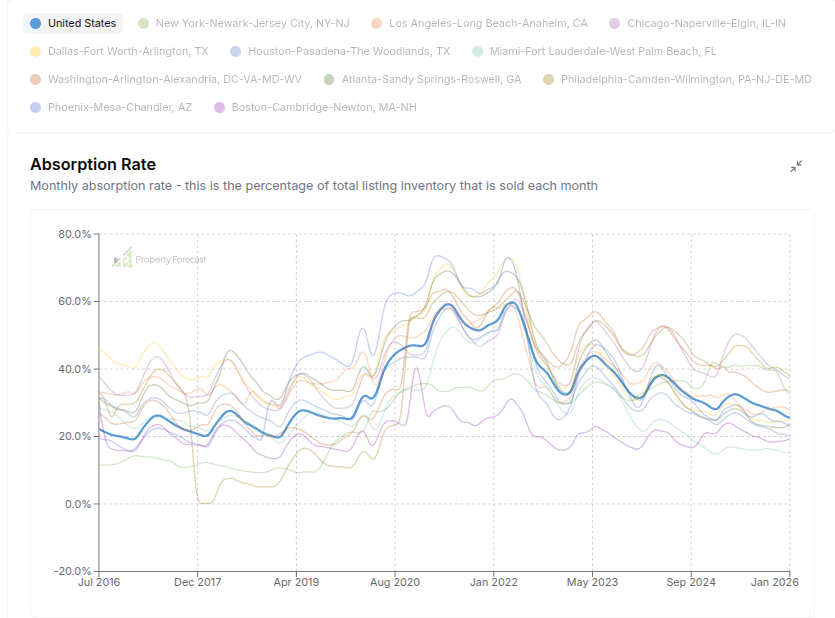Click the Aug 2020 x-axis label
Screen dimensions: 835x618
(x=395, y=582)
